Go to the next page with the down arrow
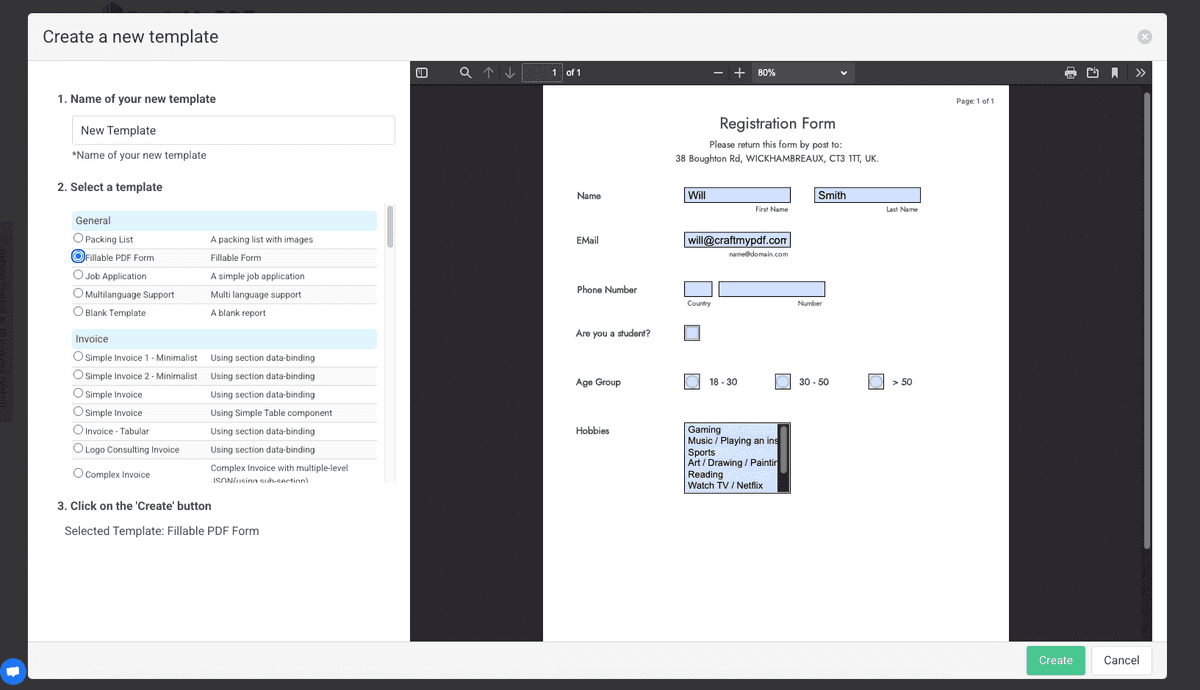The height and width of the screenshot is (690, 1200). point(509,72)
